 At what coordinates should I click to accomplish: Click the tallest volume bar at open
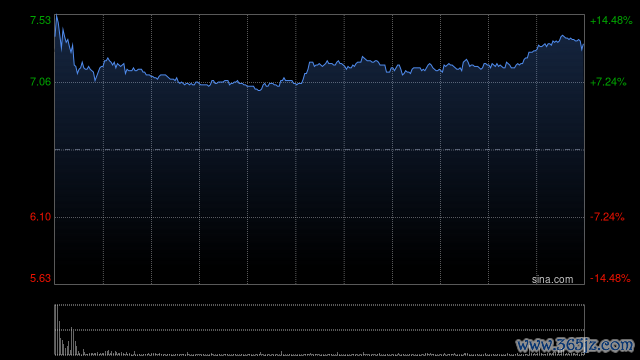tap(57, 330)
